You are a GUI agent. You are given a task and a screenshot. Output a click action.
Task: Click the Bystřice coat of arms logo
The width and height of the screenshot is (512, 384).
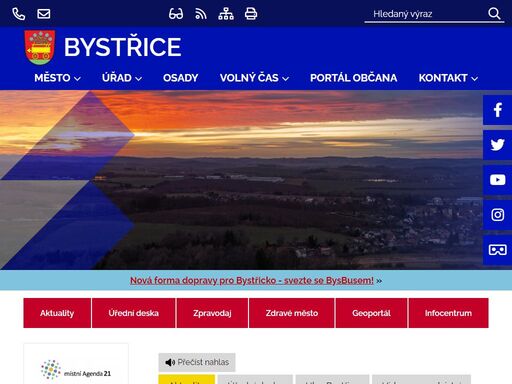(40, 47)
